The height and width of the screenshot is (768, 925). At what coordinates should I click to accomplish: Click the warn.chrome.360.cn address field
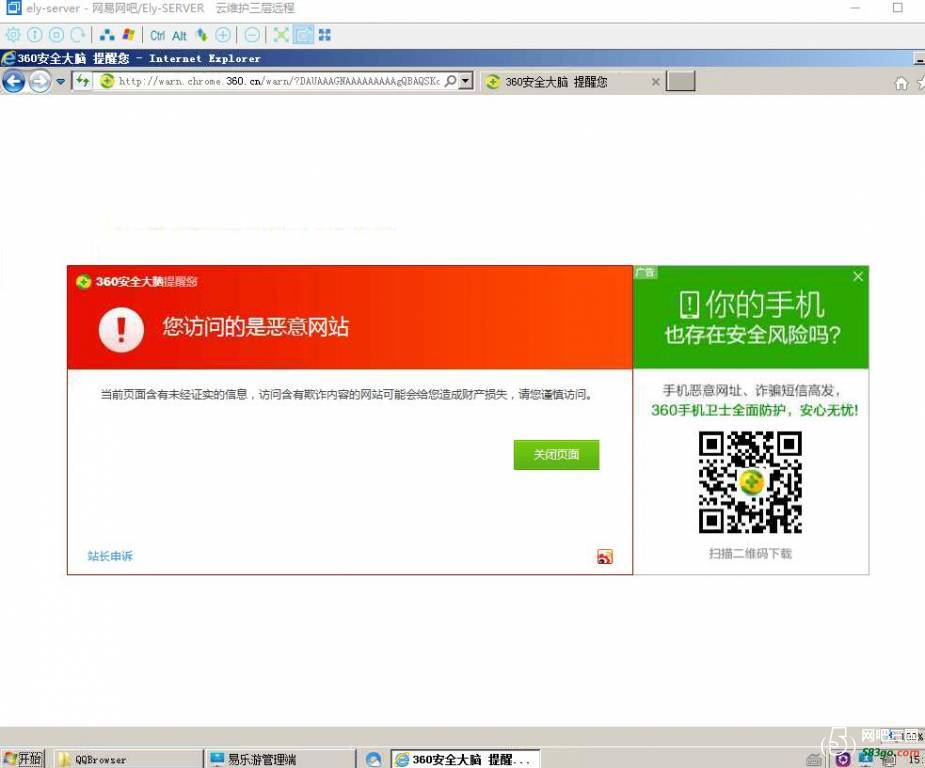pyautogui.click(x=278, y=81)
